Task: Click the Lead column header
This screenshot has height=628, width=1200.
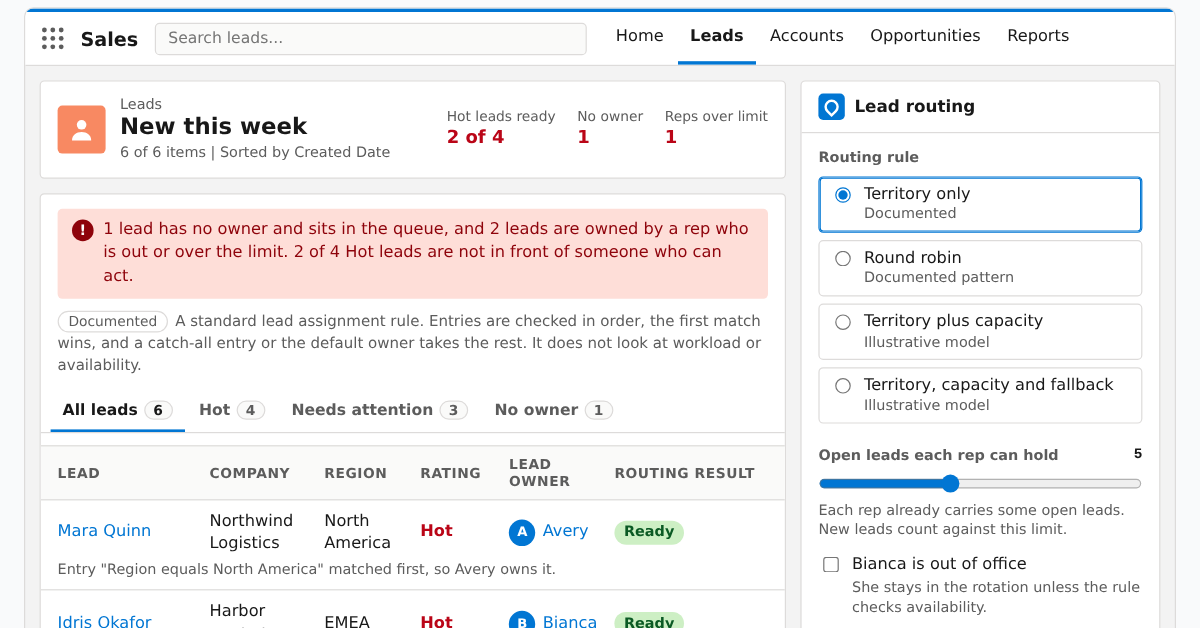Action: [79, 473]
